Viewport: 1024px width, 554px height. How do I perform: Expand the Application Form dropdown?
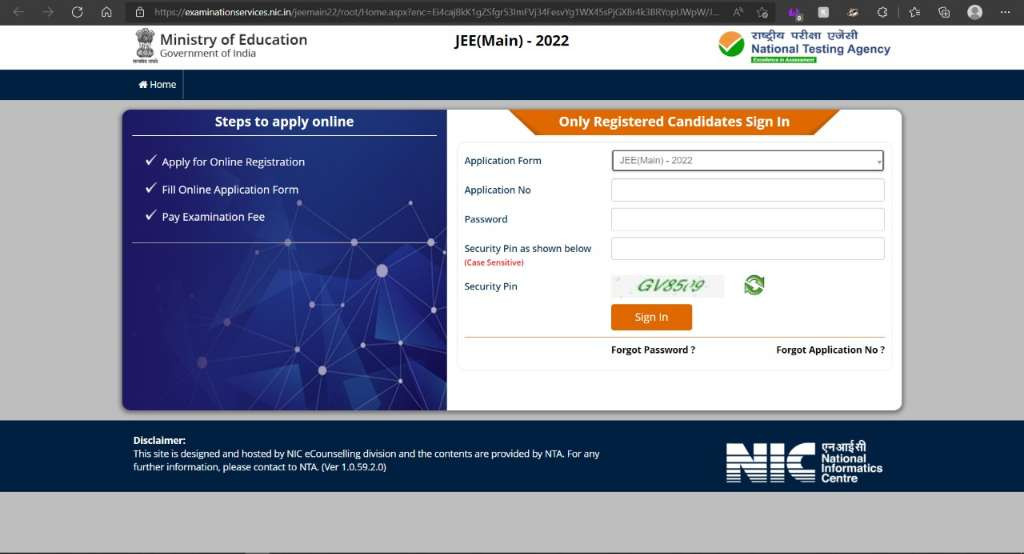[748, 160]
